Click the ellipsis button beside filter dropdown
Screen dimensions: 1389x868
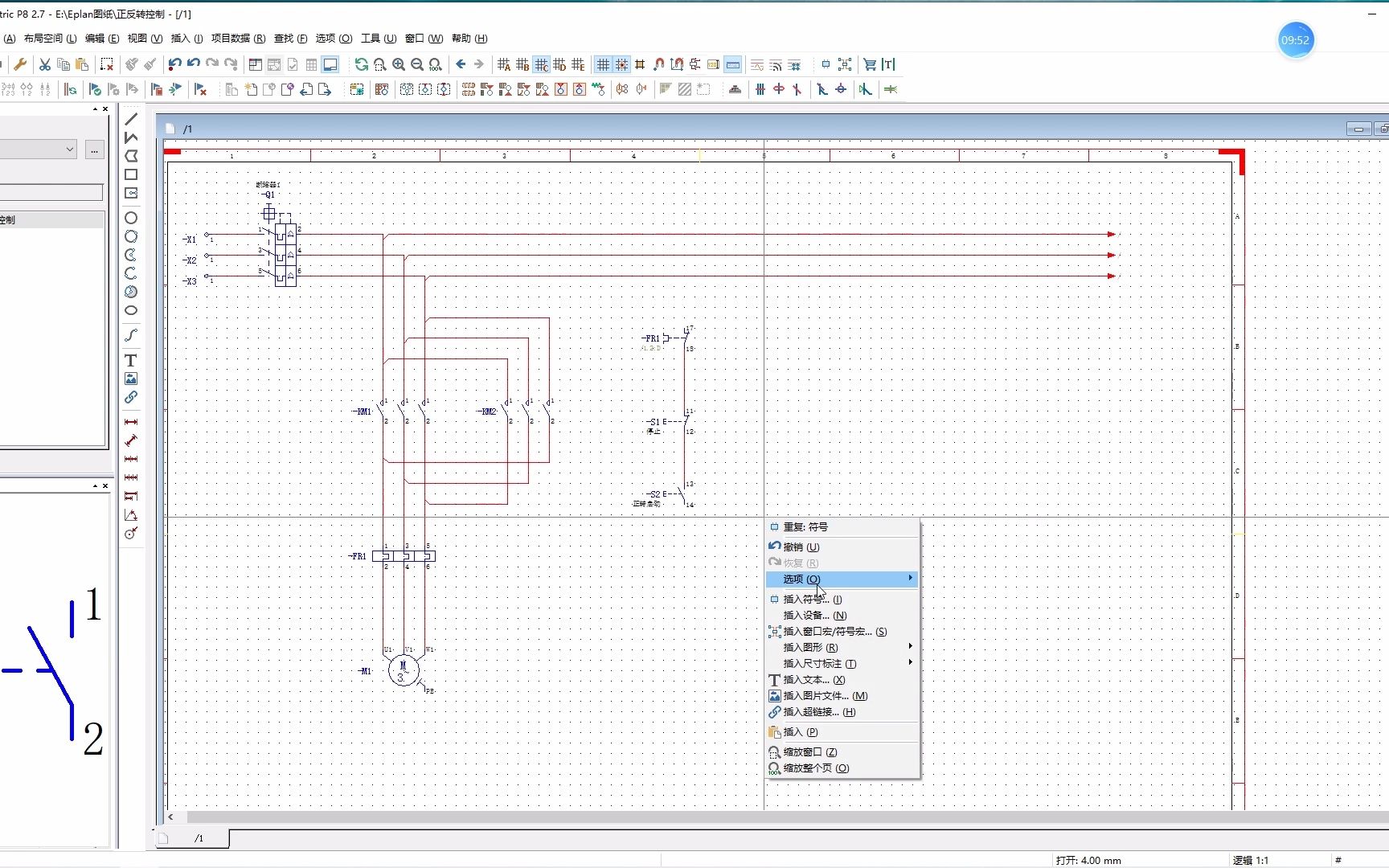[95, 149]
